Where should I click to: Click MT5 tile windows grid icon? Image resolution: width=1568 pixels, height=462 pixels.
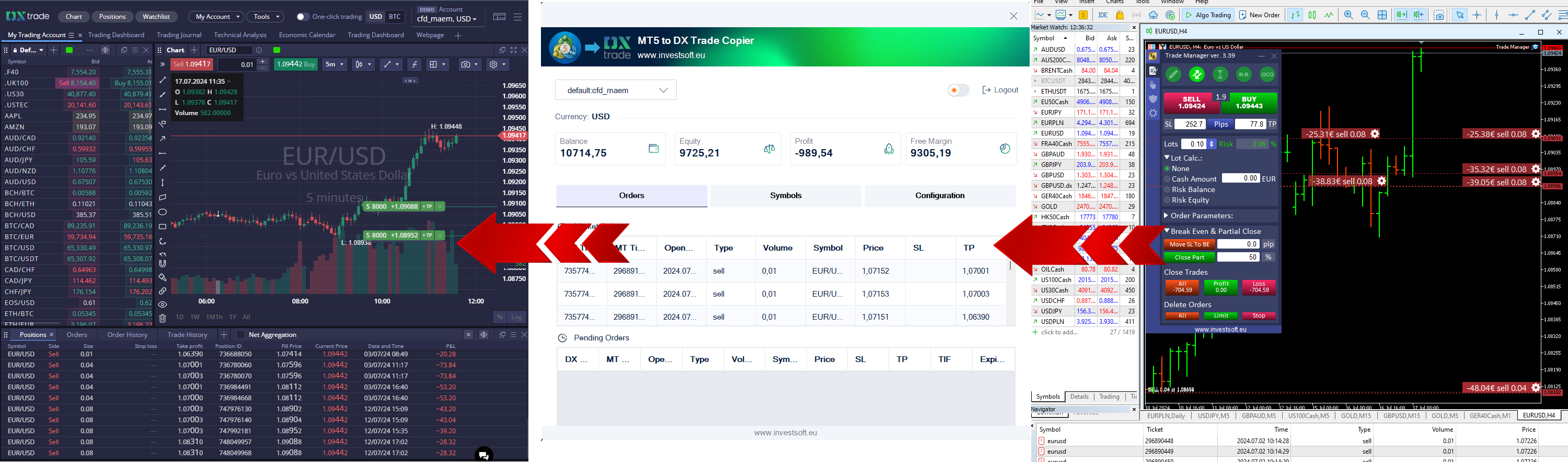[x=1382, y=15]
